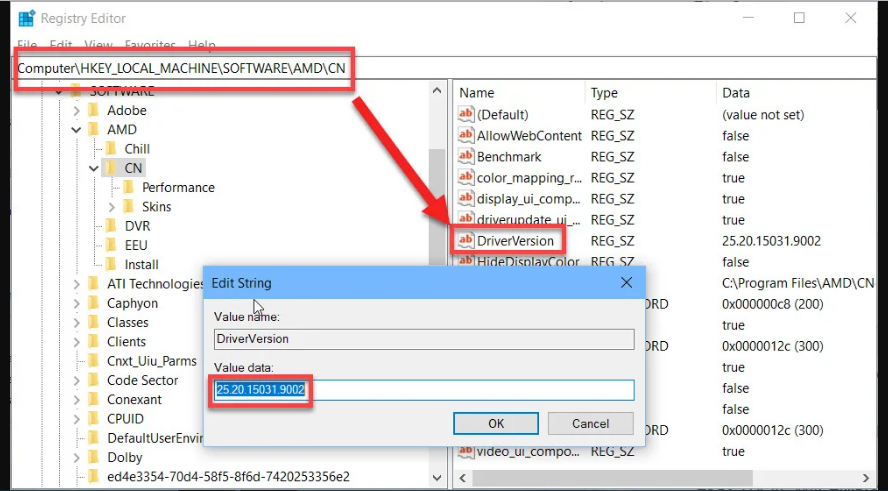
Task: Click values pane horizontal scroll right arrow
Action: 866,478
